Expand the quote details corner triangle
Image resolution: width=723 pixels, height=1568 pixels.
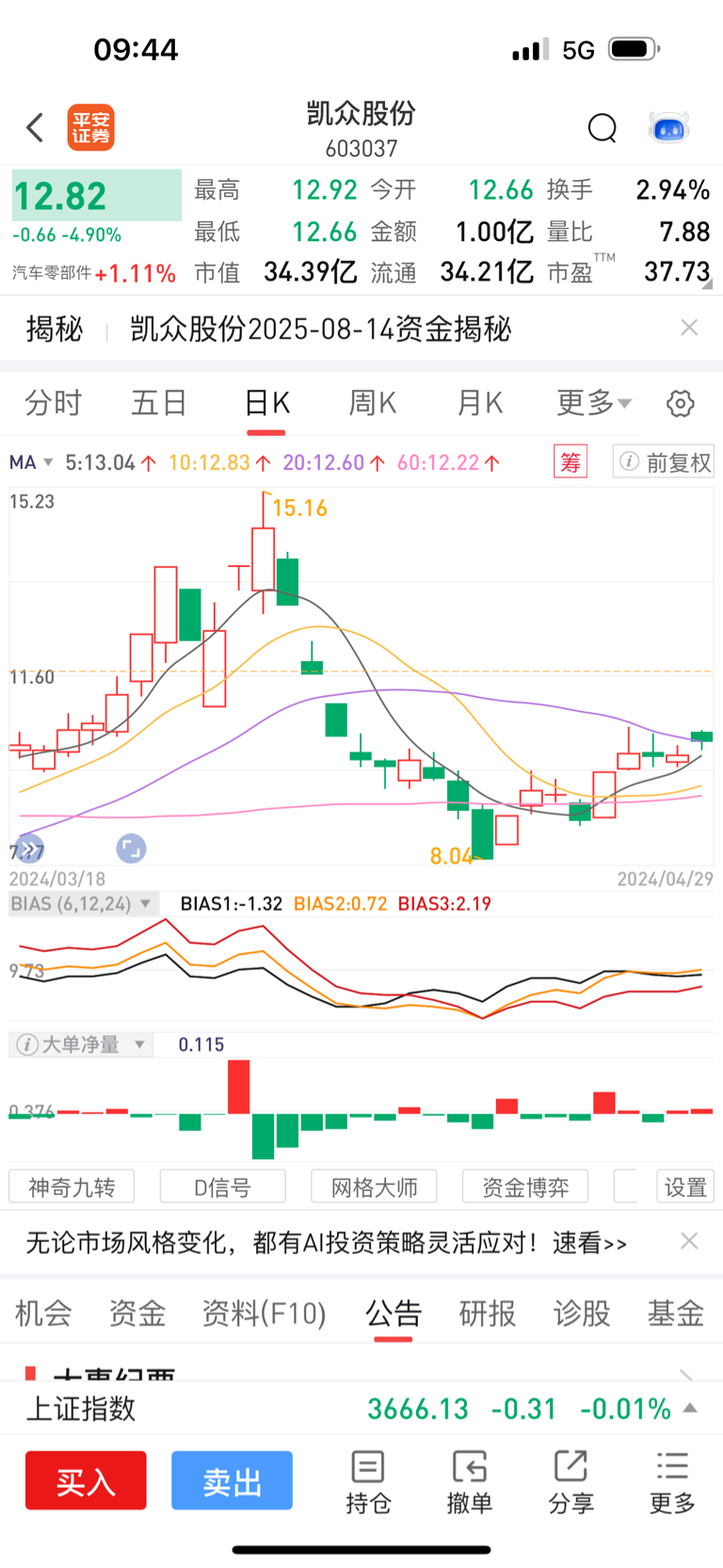[x=707, y=283]
